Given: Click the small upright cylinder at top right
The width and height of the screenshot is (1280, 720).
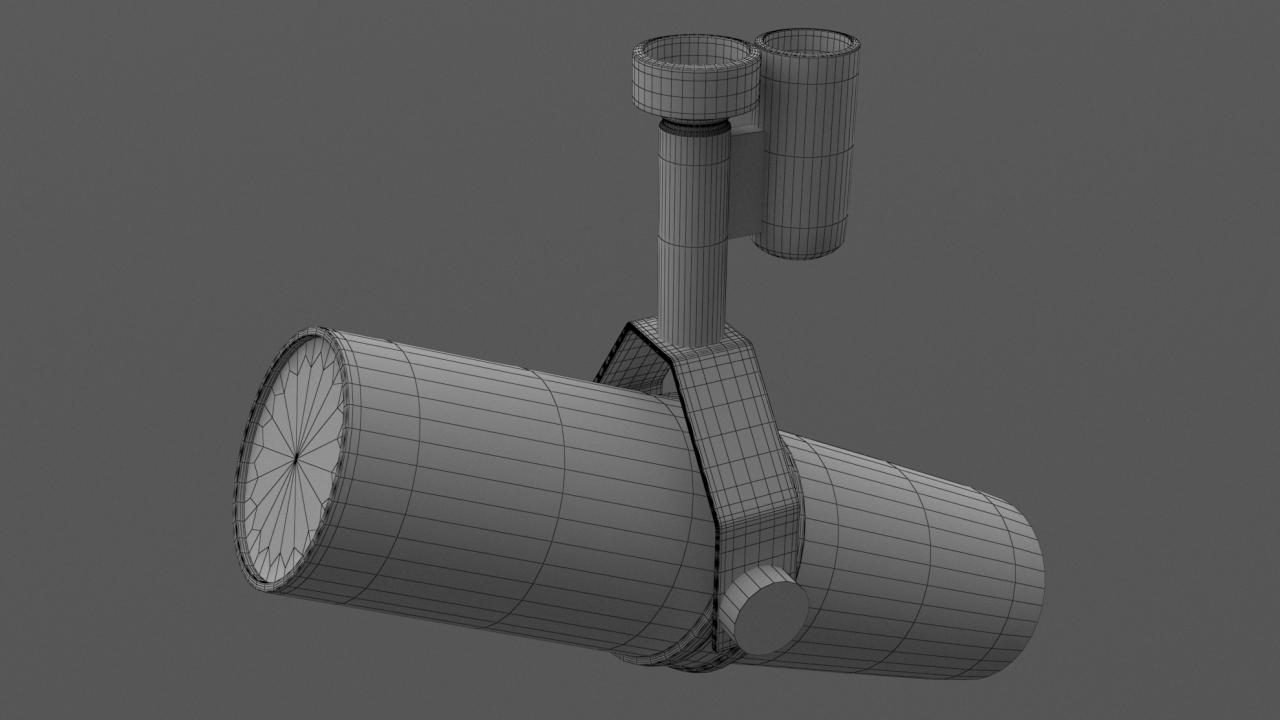Looking at the screenshot, I should (806, 150).
